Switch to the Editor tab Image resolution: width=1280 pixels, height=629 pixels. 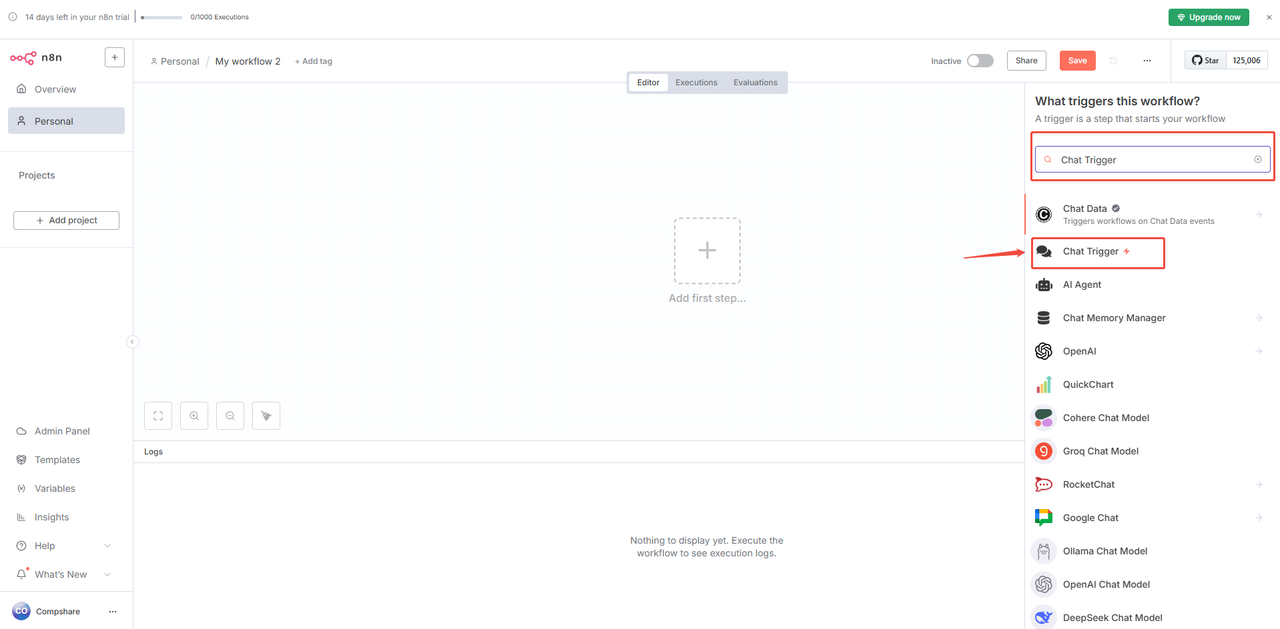[x=648, y=82]
